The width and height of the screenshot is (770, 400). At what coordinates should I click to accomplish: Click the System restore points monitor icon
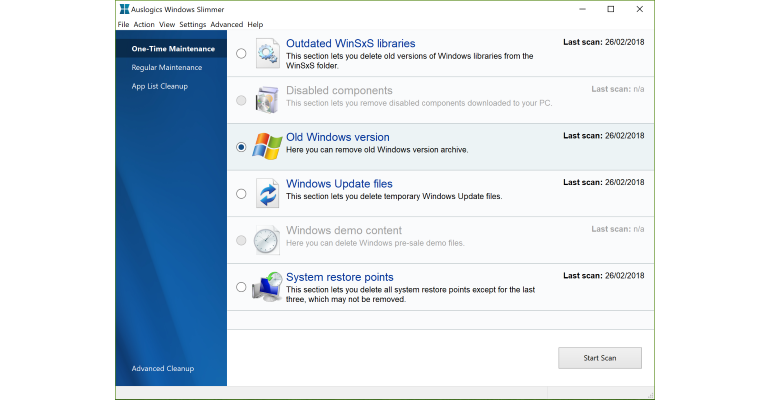pos(267,287)
